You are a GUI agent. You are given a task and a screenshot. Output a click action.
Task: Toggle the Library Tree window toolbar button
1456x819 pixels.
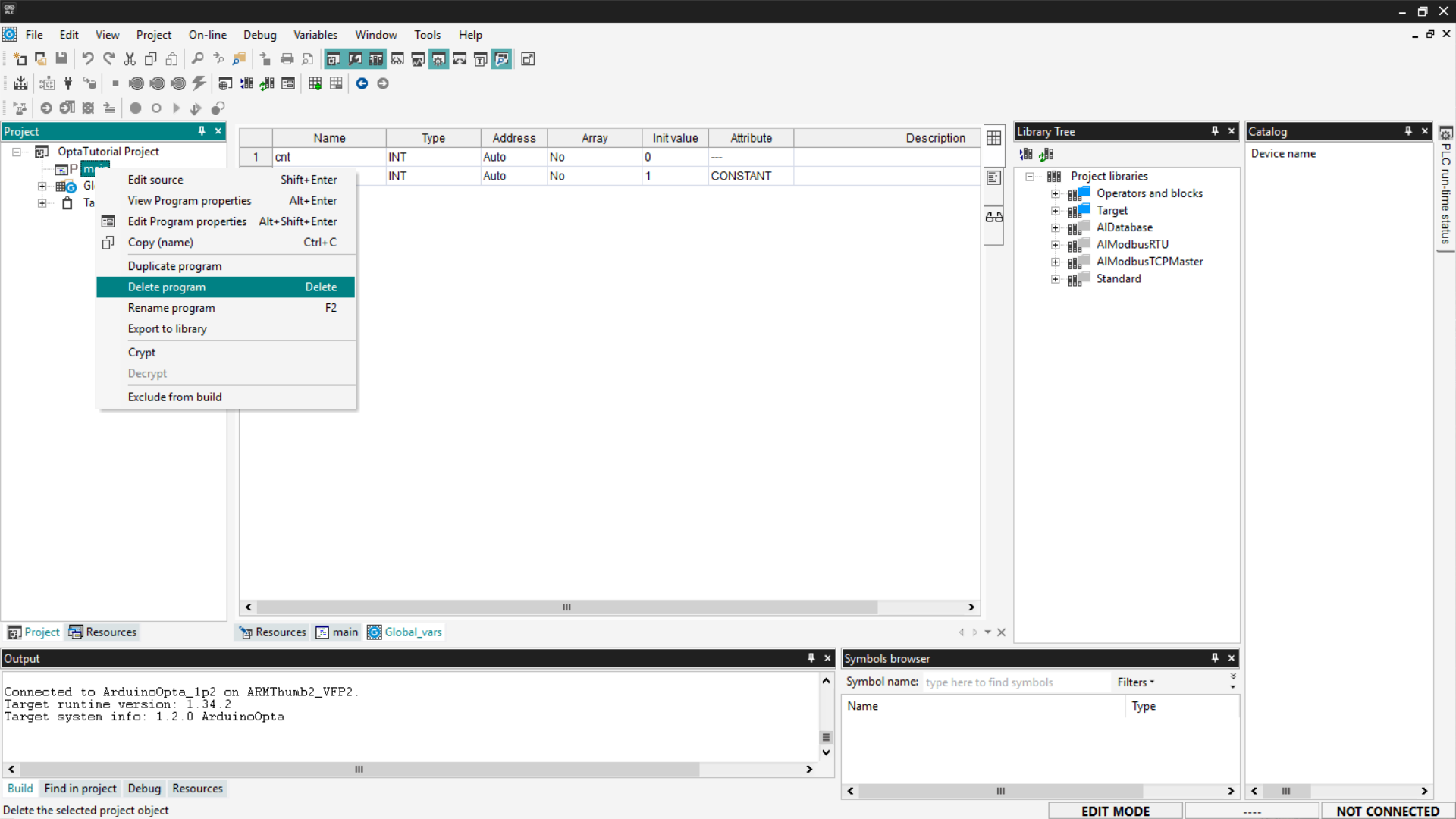click(x=375, y=59)
